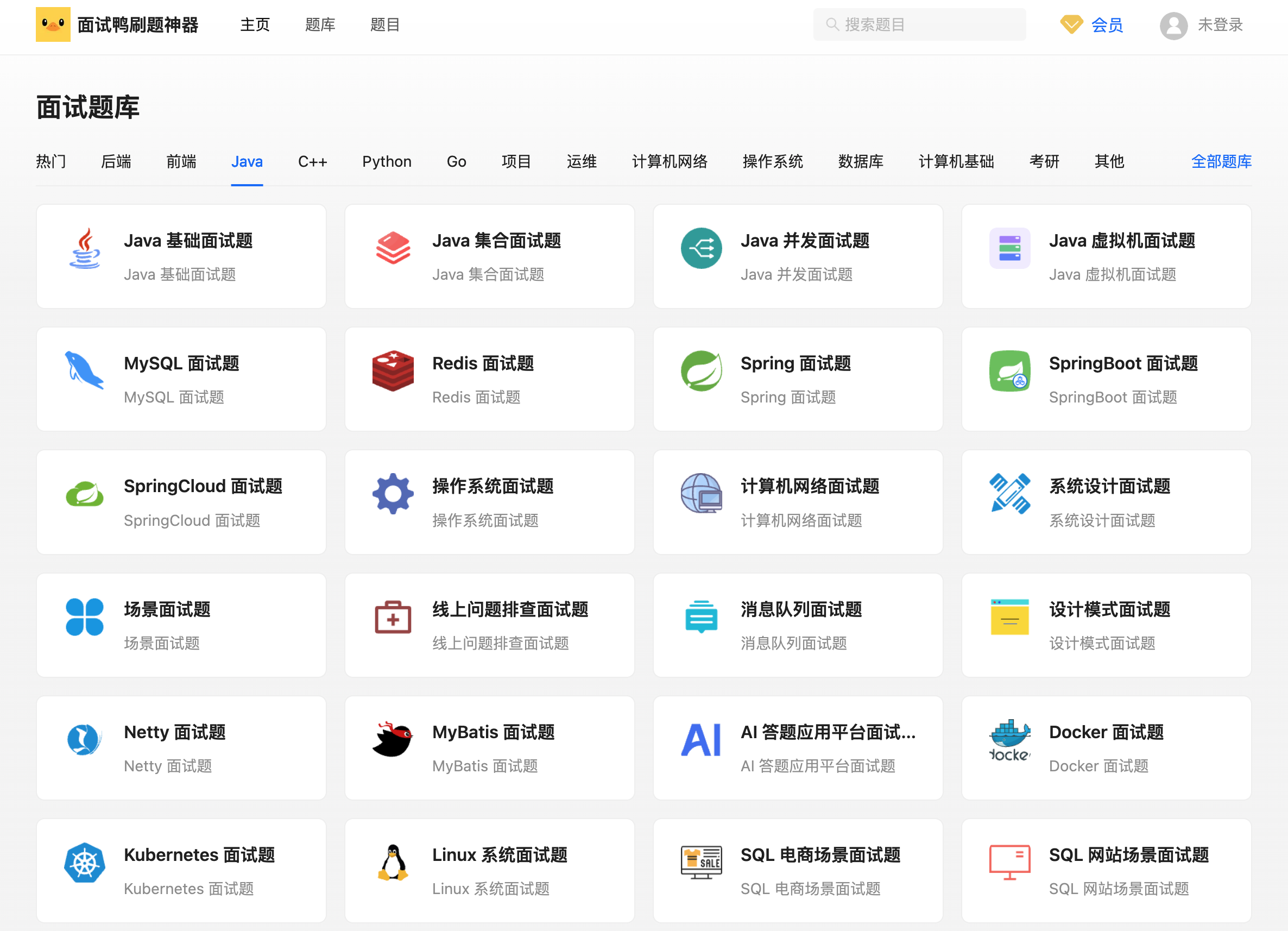This screenshot has width=1288, height=931.
Task: Click the Redis red cube icon
Action: coord(393,371)
